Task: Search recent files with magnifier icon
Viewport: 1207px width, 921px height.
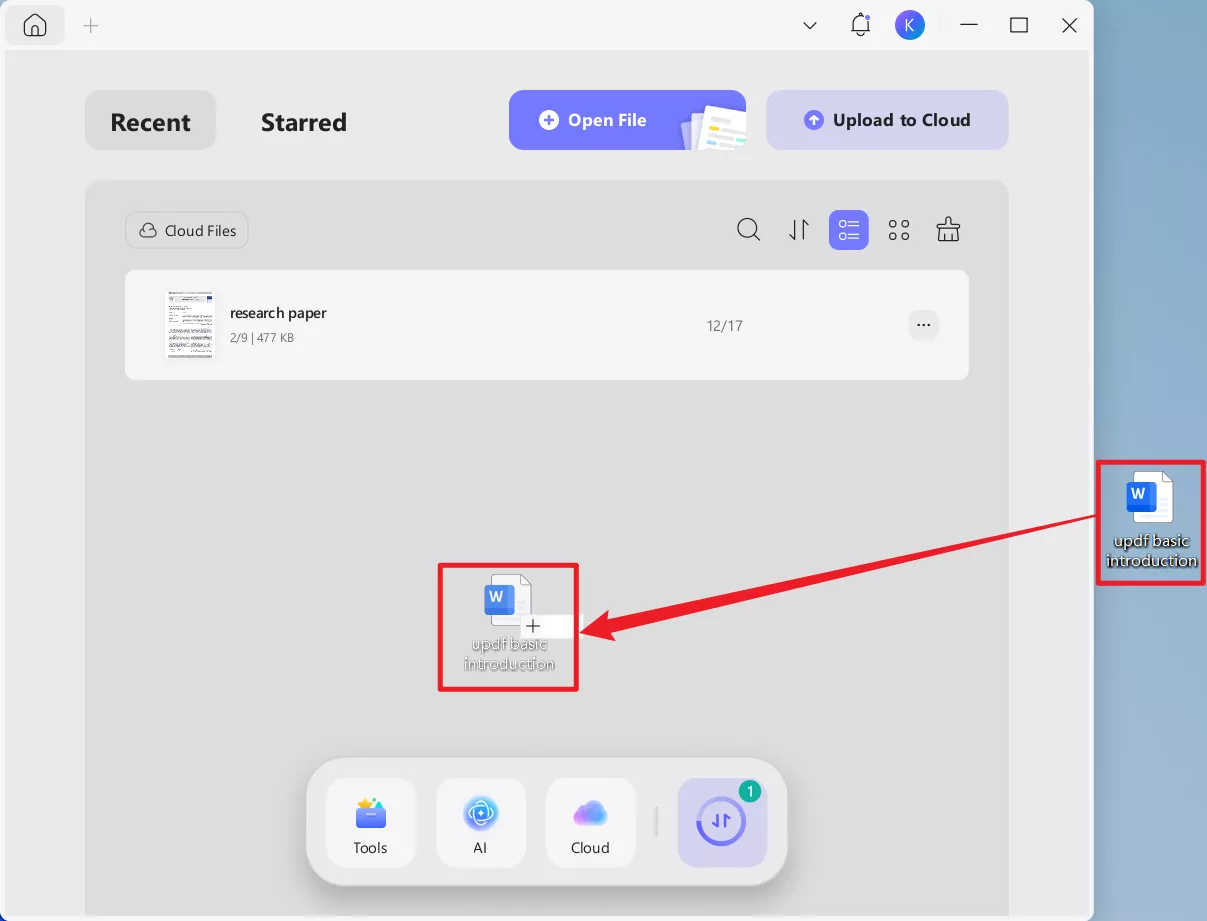Action: 748,230
